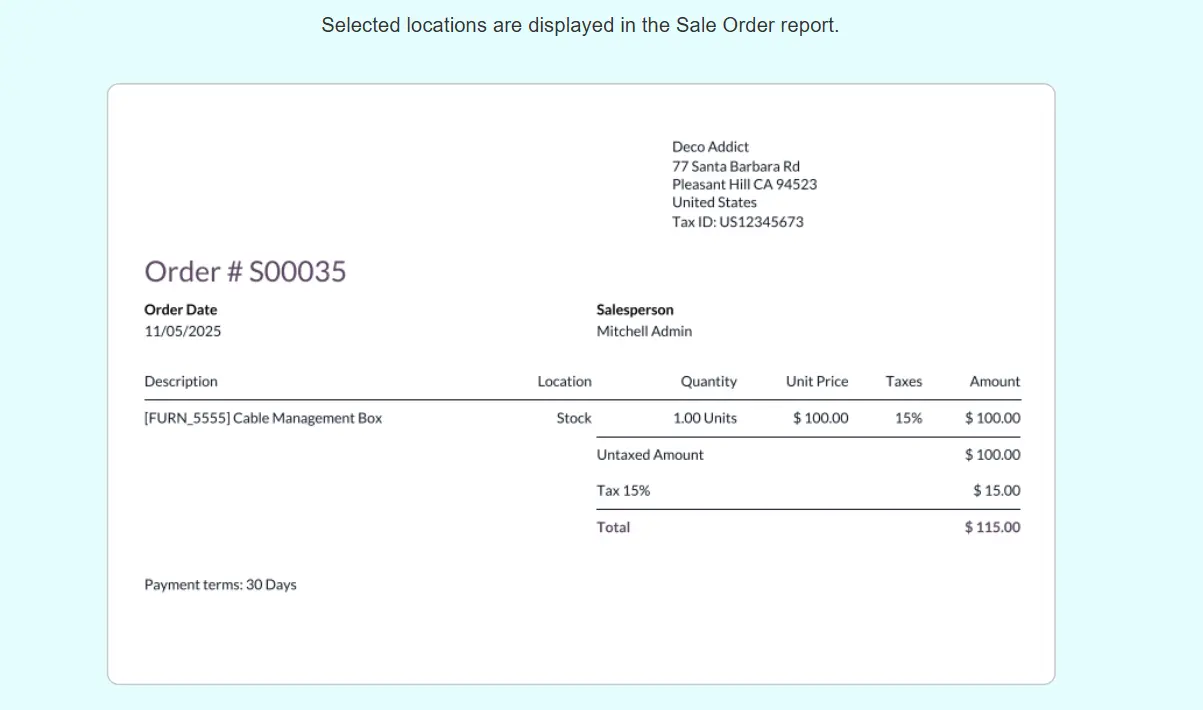Image resolution: width=1203 pixels, height=710 pixels.
Task: Click the Location column header
Action: click(x=564, y=381)
